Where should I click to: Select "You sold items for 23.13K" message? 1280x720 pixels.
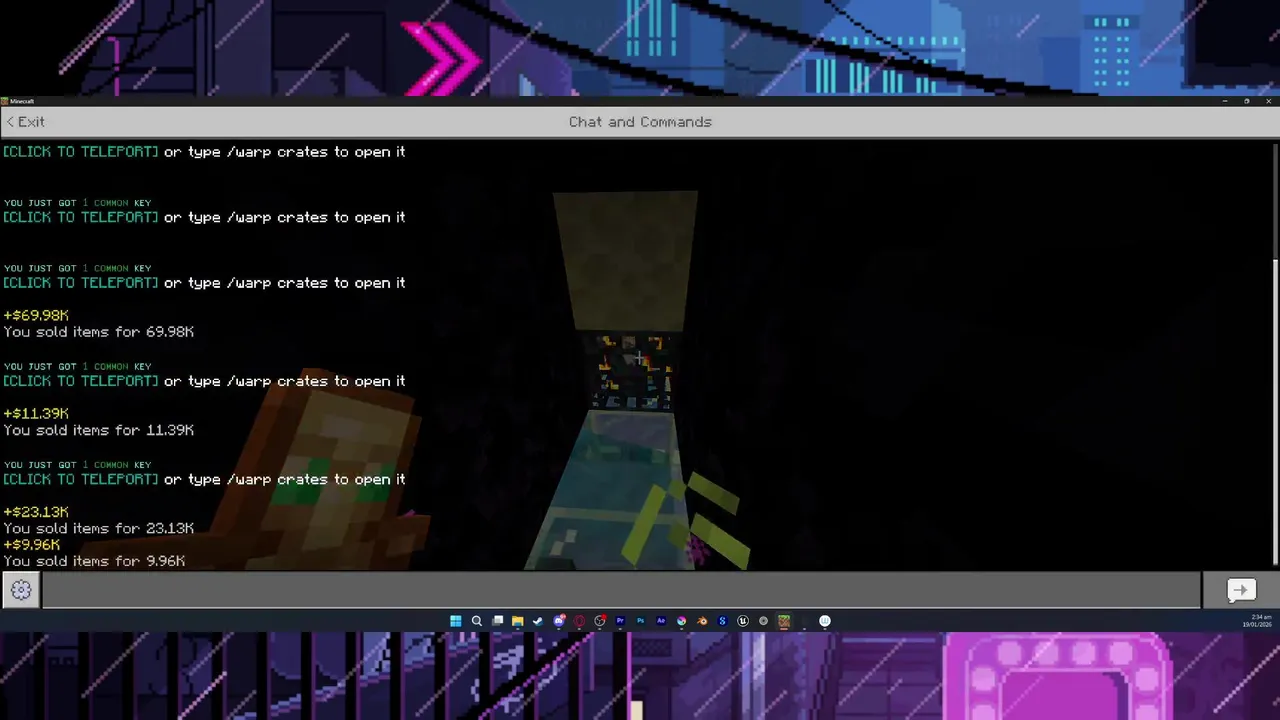pos(99,528)
